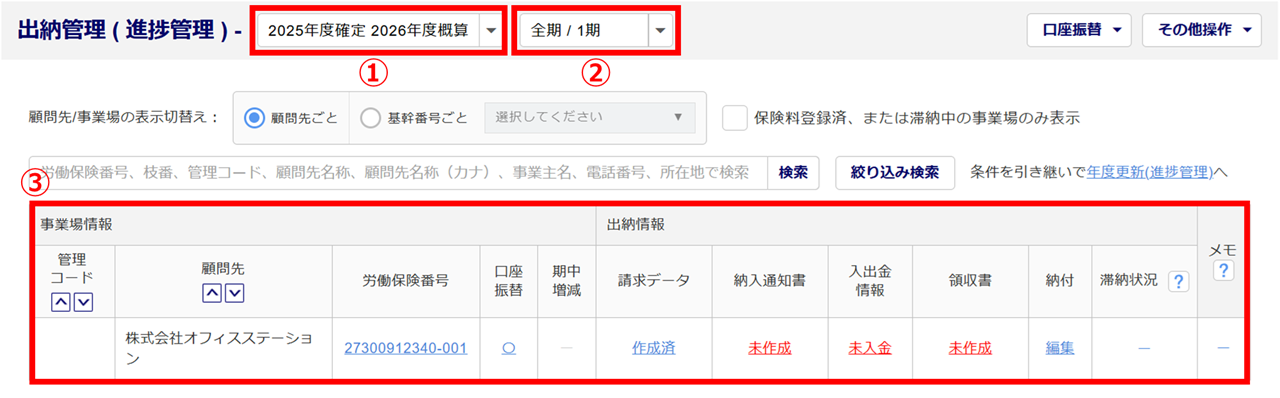This screenshot has height=398, width=1280.
Task: Sort 管理コード ascending with up arrow
Action: tap(60, 303)
